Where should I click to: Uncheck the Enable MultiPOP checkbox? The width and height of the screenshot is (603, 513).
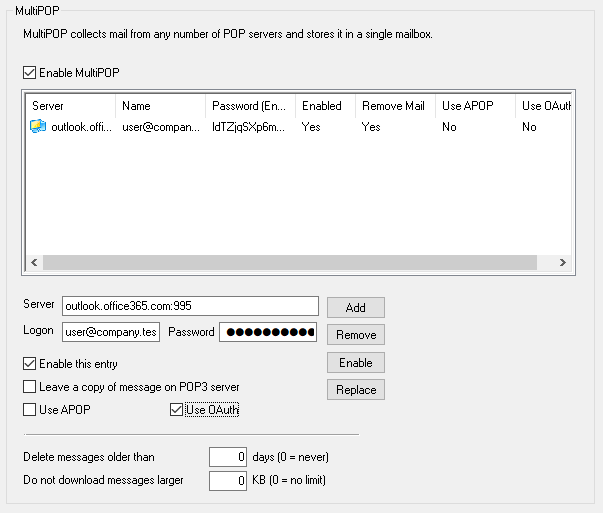29,73
